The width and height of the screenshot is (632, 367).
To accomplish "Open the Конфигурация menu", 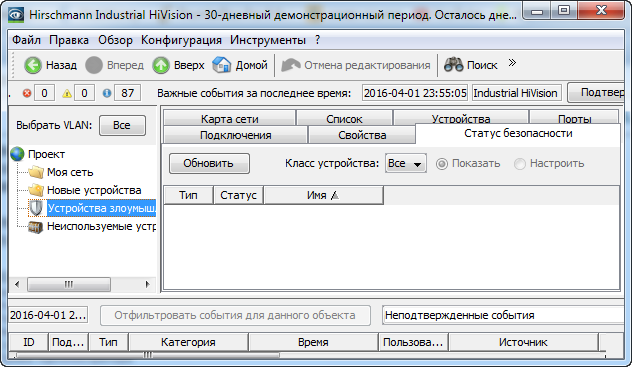I will click(x=181, y=40).
